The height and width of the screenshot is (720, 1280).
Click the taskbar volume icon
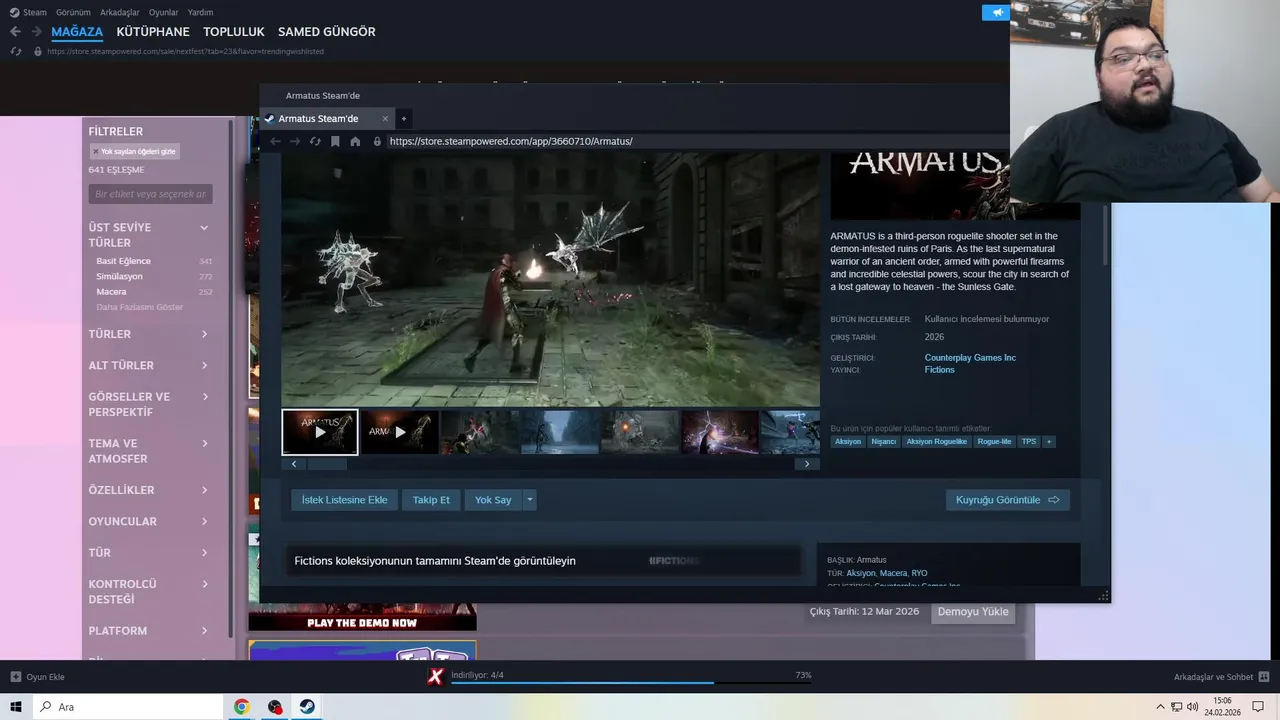pyautogui.click(x=1192, y=707)
